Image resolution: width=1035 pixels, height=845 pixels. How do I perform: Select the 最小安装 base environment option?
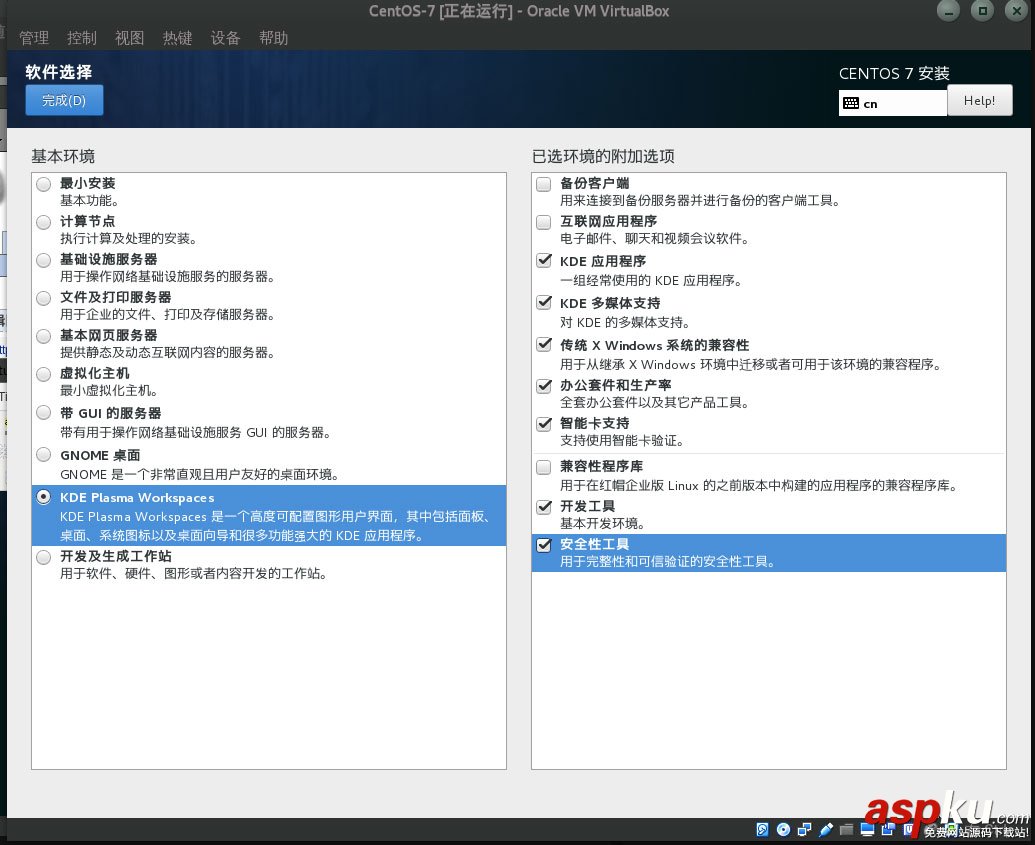pyautogui.click(x=43, y=183)
